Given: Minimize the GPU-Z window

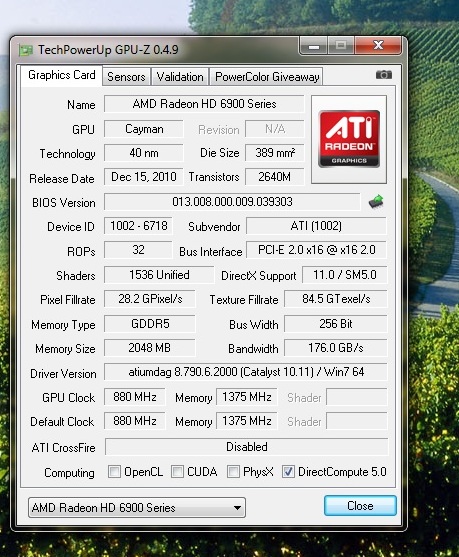Looking at the screenshot, I should click(x=314, y=46).
